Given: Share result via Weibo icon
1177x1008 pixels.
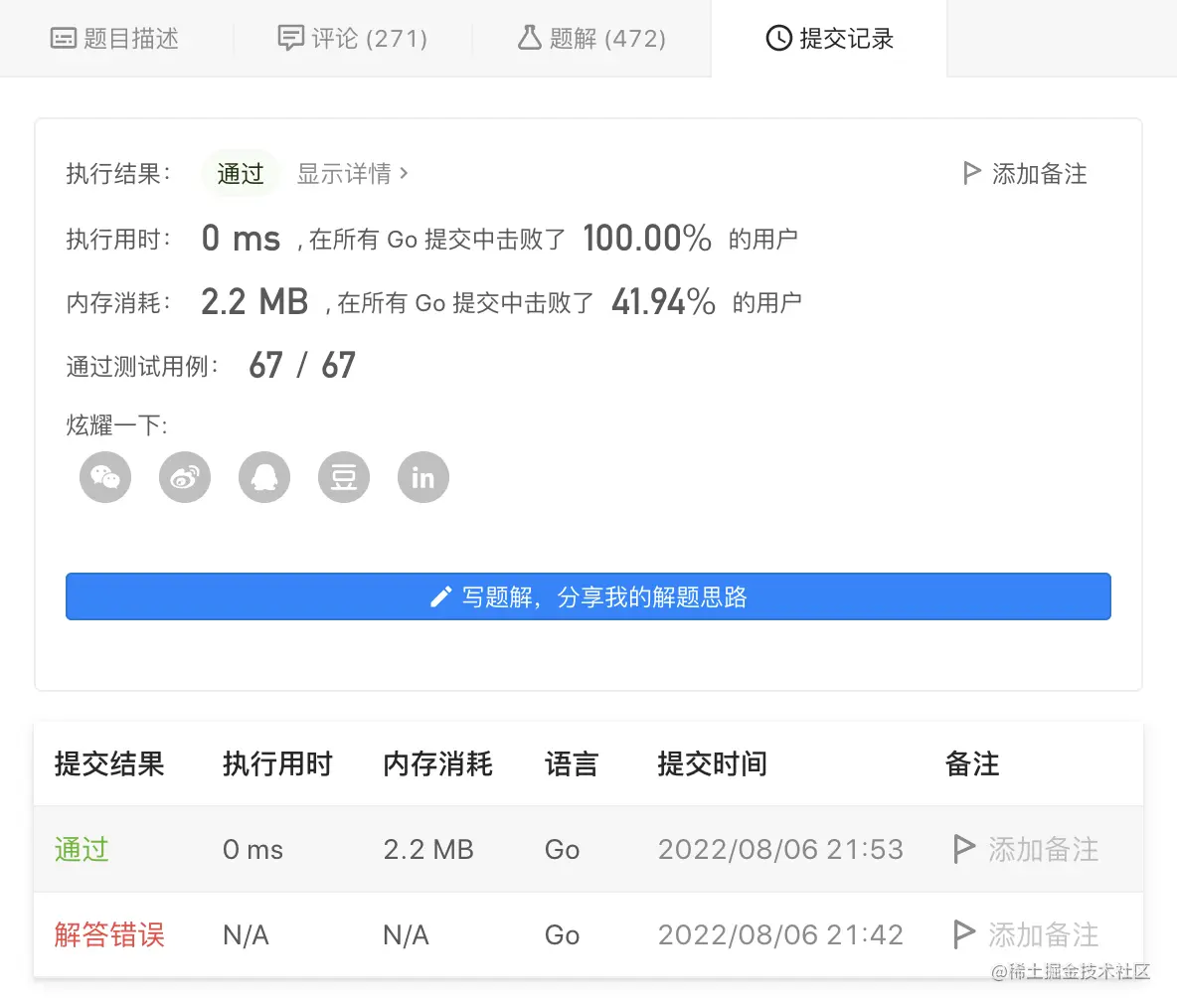Looking at the screenshot, I should coord(185,477).
